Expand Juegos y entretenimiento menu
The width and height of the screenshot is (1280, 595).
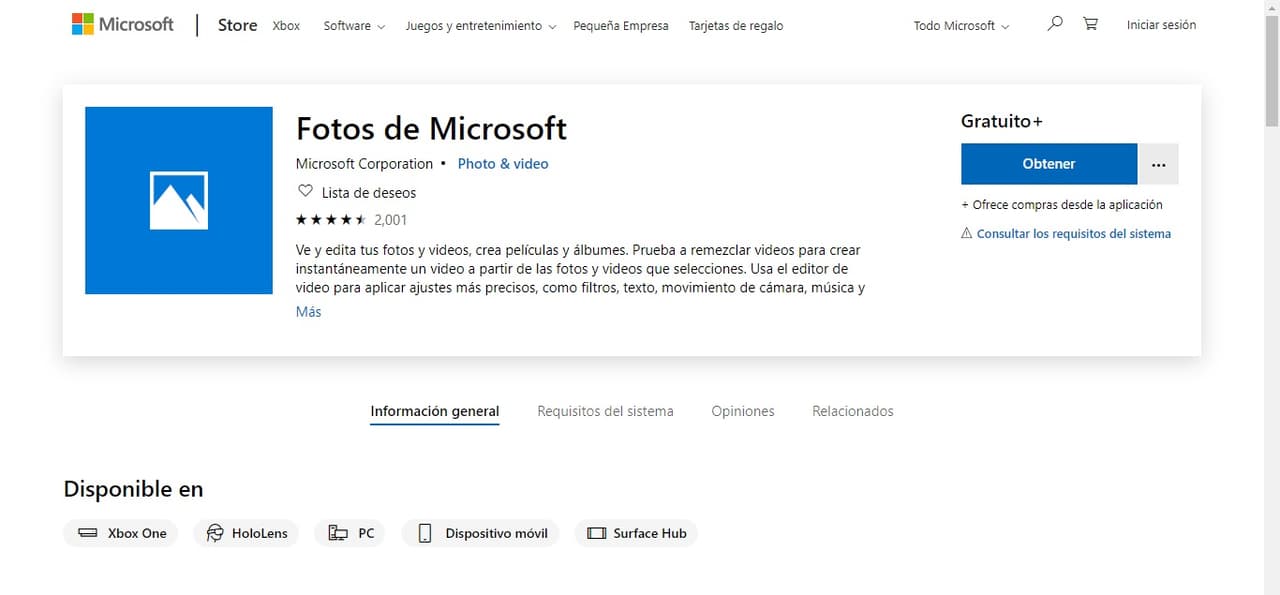point(474,25)
